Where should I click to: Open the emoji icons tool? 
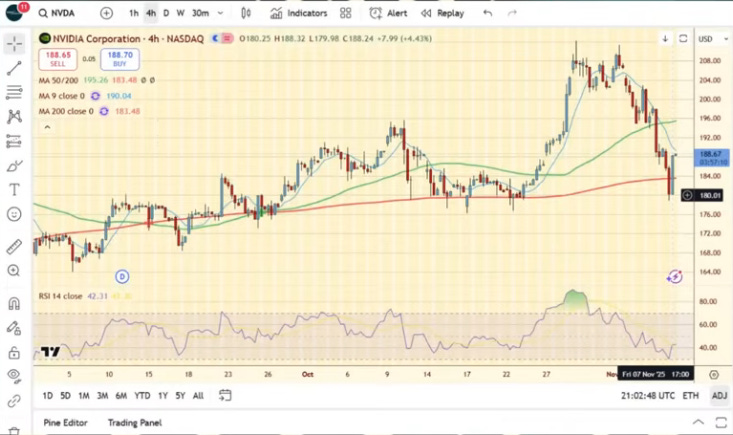tap(14, 214)
